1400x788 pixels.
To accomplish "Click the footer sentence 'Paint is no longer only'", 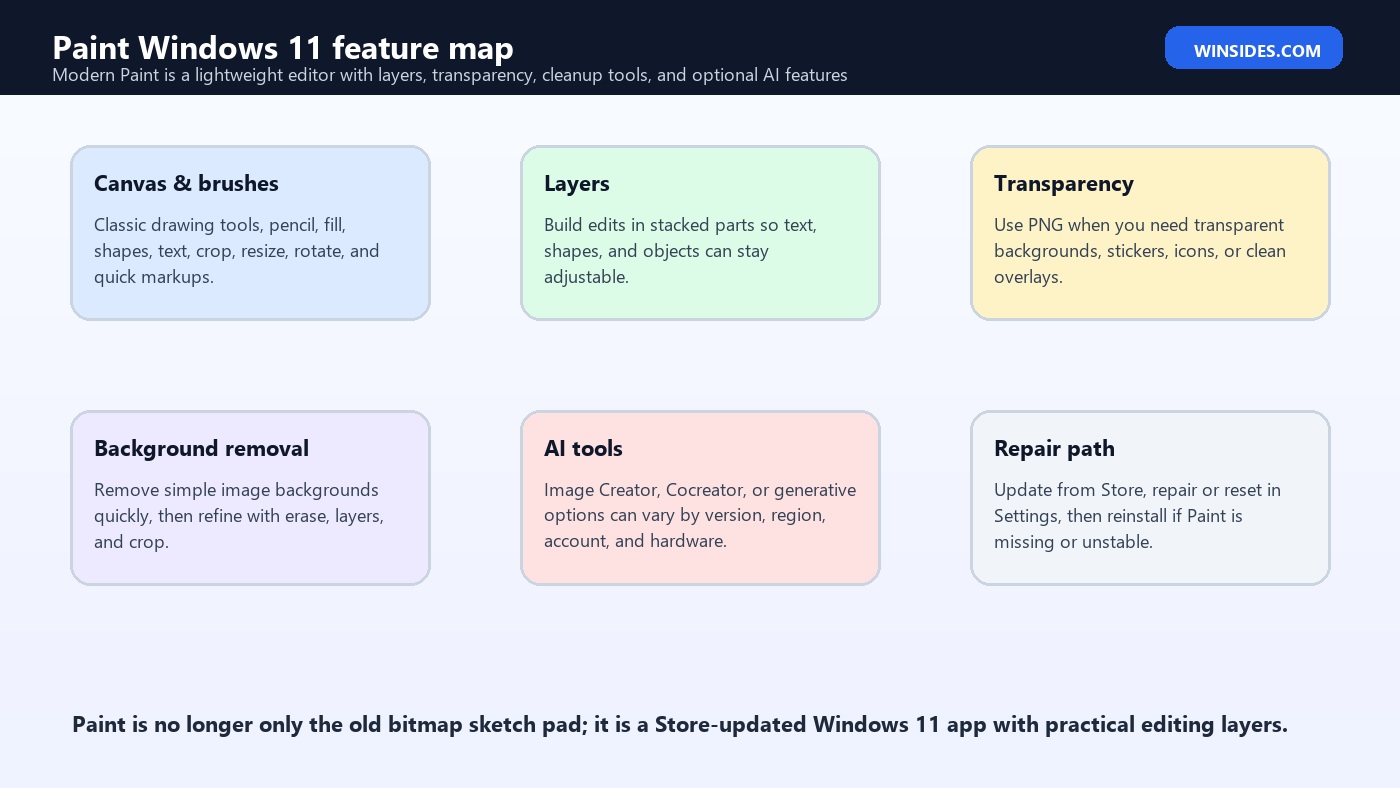I will click(x=680, y=724).
